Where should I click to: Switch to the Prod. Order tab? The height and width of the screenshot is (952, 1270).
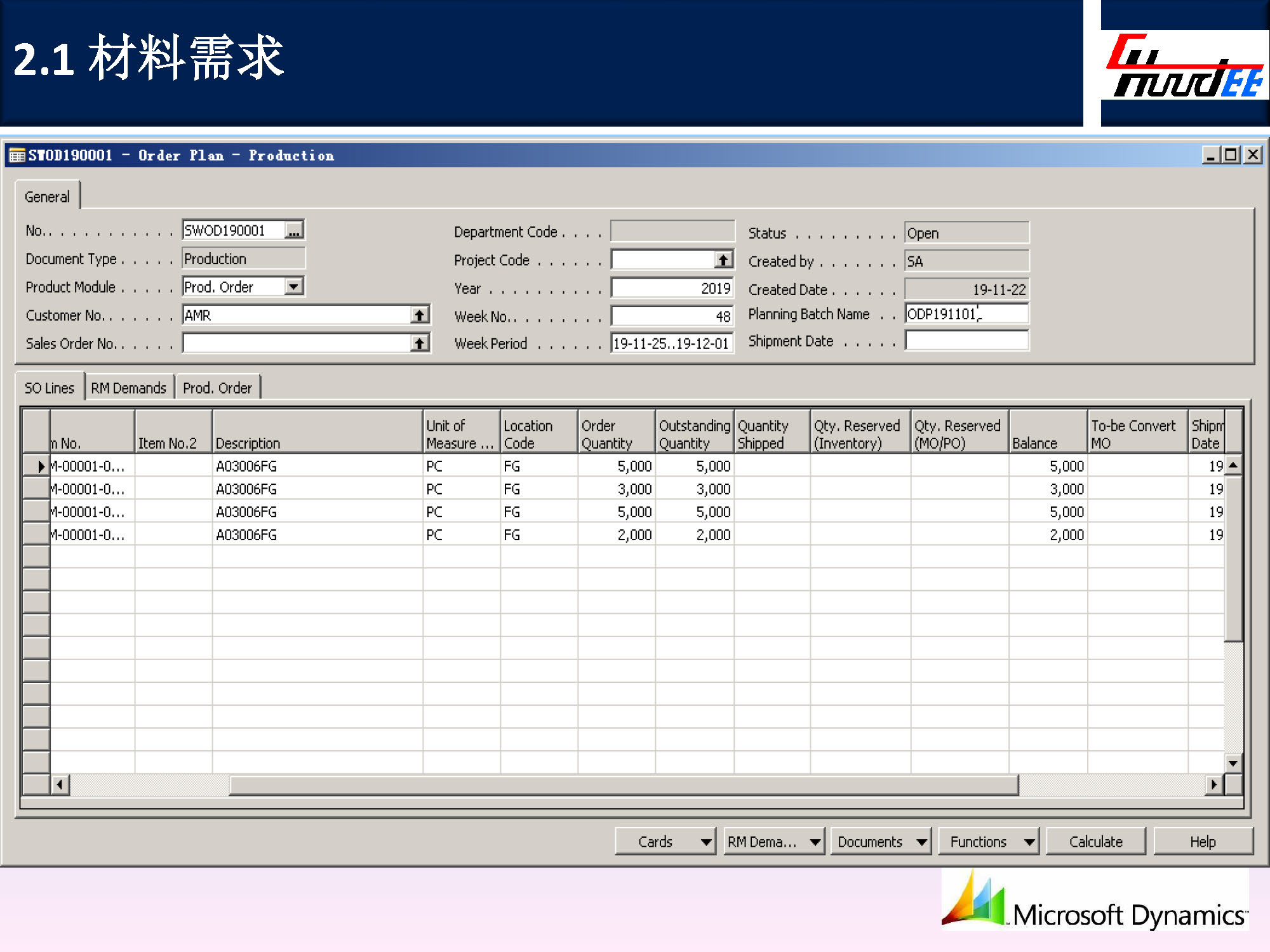pos(217,388)
